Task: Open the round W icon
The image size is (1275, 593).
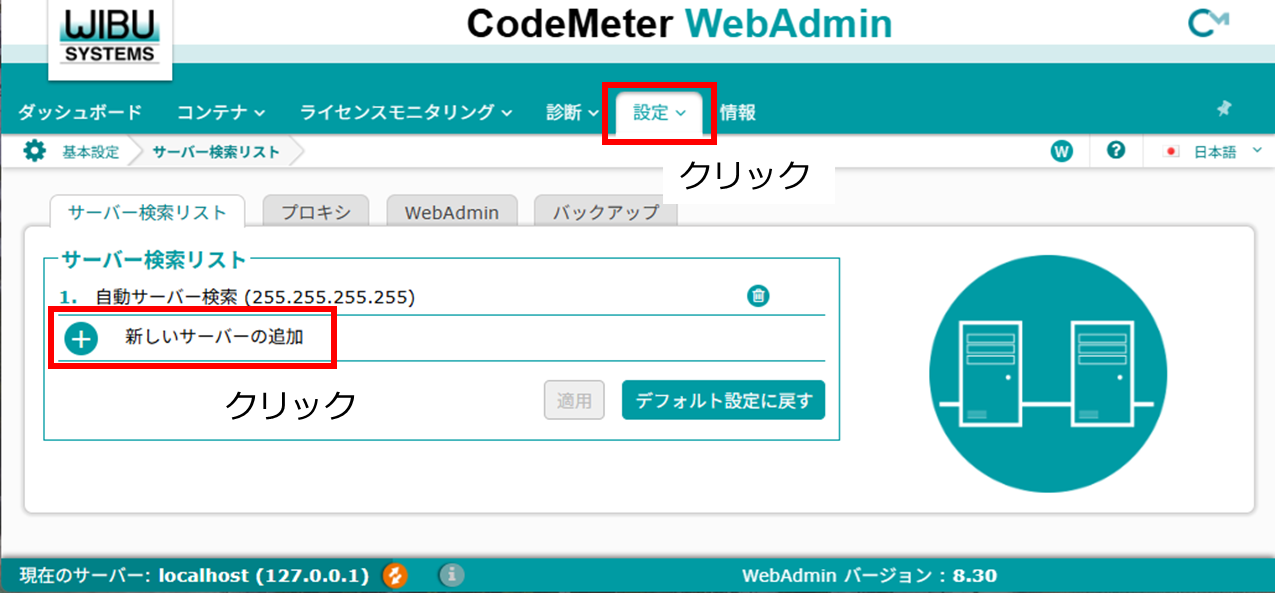Action: click(1061, 152)
